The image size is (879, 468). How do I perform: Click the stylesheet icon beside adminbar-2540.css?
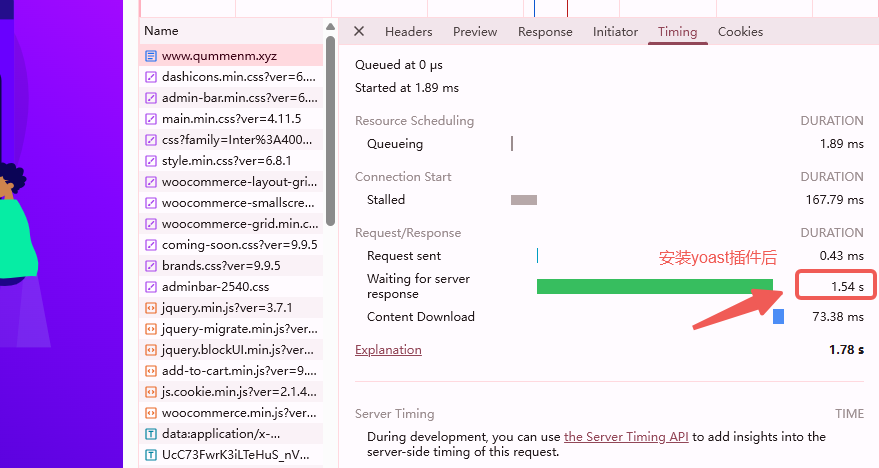point(151,287)
